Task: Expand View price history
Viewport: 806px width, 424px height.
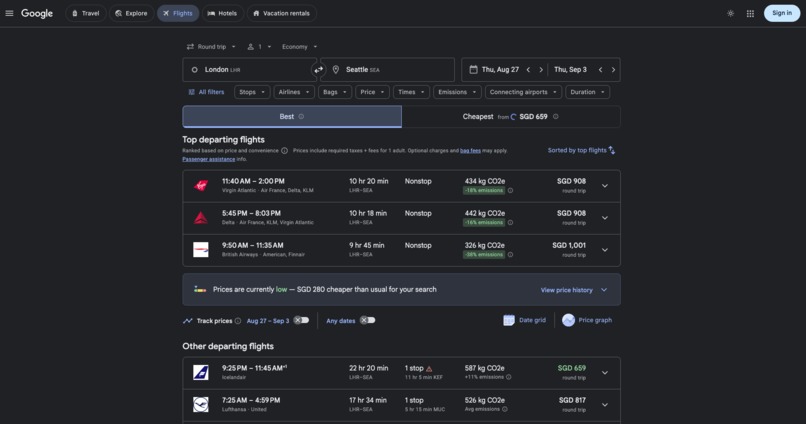Action: [x=574, y=290]
